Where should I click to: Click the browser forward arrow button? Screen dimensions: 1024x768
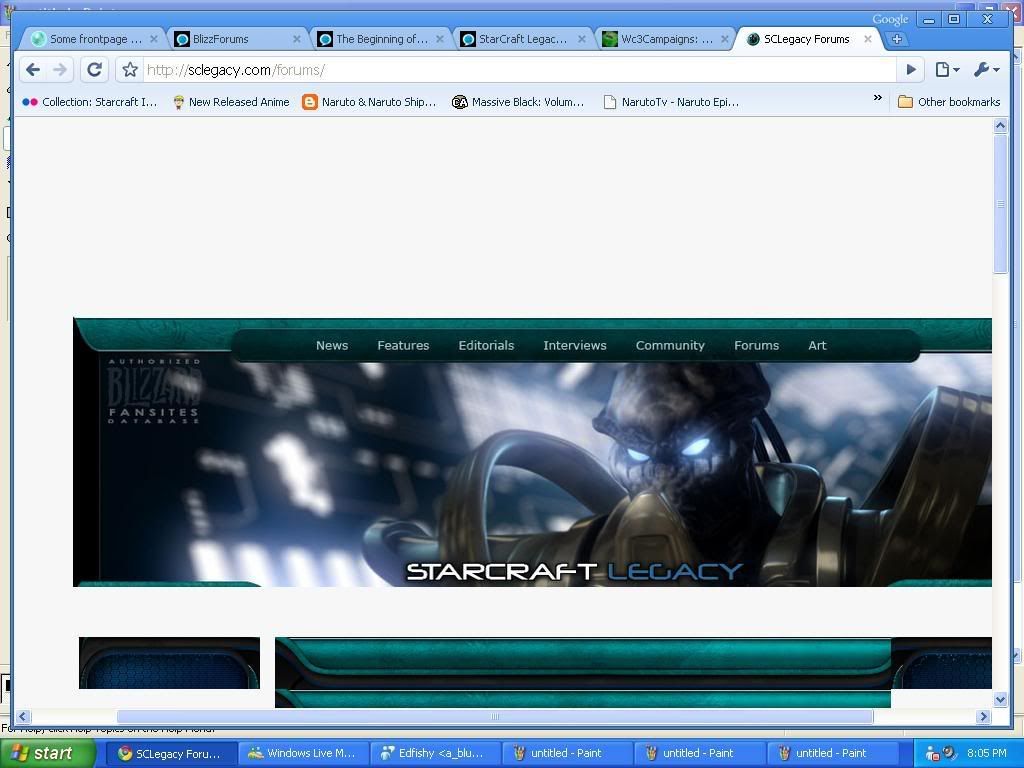coord(60,70)
